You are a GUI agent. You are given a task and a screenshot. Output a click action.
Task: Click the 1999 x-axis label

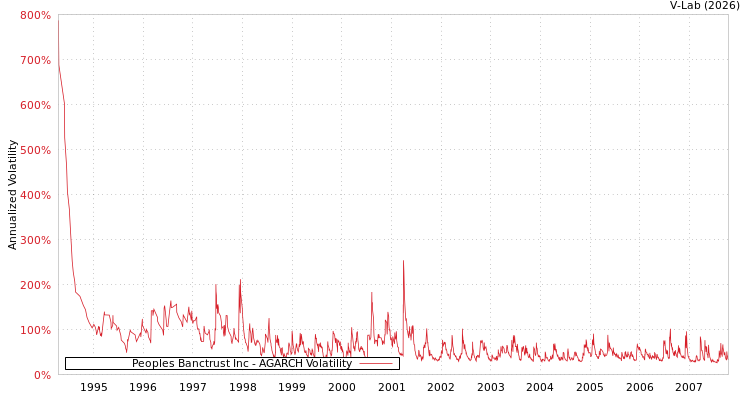[x=292, y=387]
